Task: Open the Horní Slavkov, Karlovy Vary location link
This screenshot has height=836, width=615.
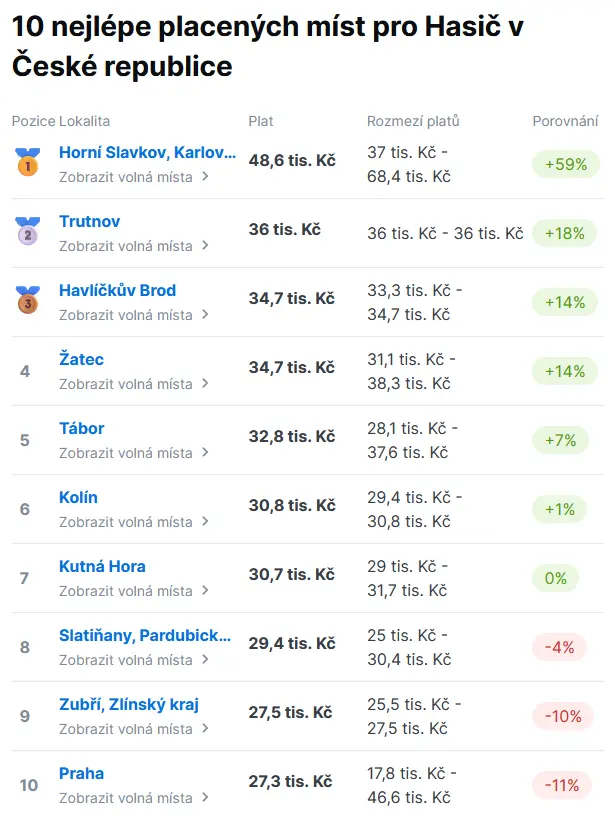Action: coord(147,153)
